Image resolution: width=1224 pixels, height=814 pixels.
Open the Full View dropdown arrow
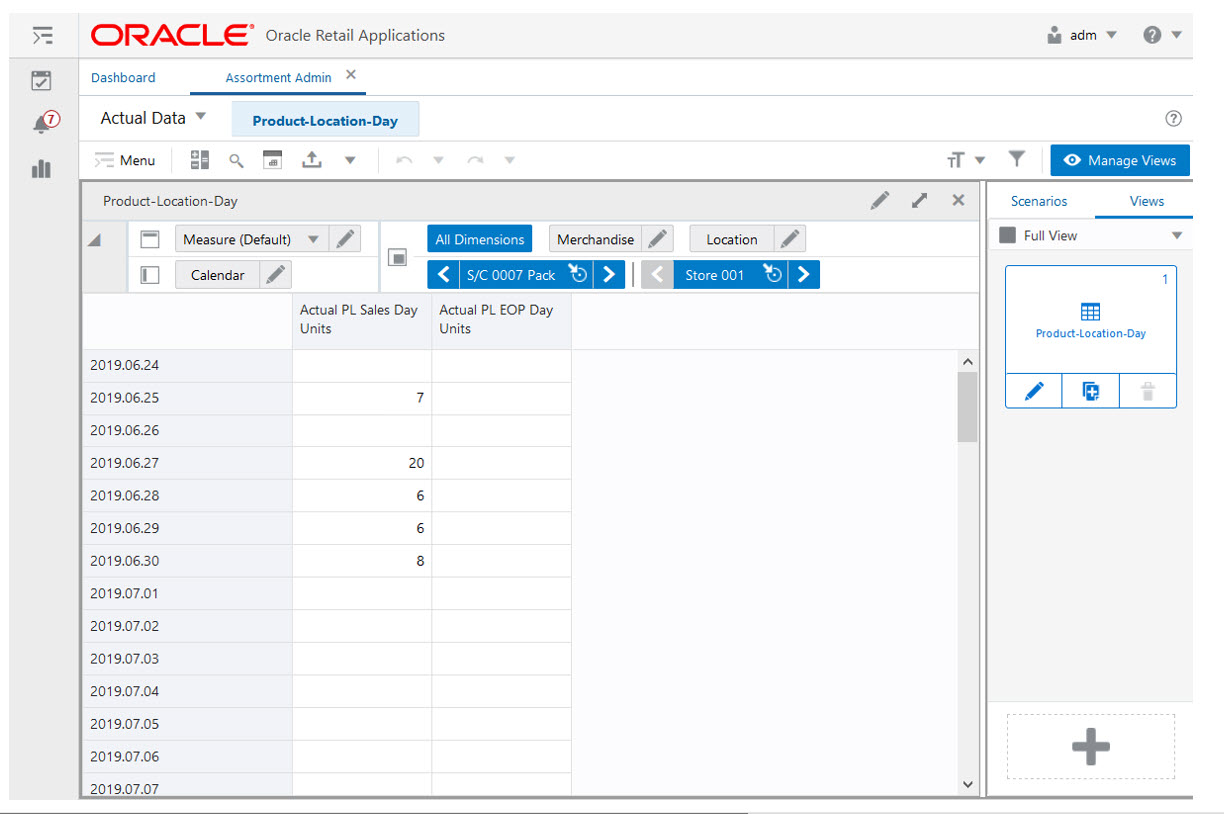[x=1177, y=236]
